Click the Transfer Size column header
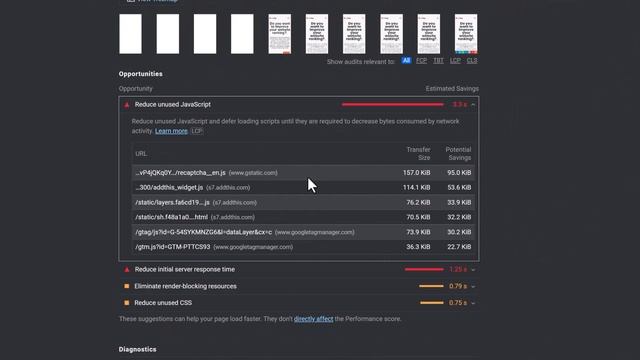This screenshot has height=360, width=640. (x=418, y=153)
